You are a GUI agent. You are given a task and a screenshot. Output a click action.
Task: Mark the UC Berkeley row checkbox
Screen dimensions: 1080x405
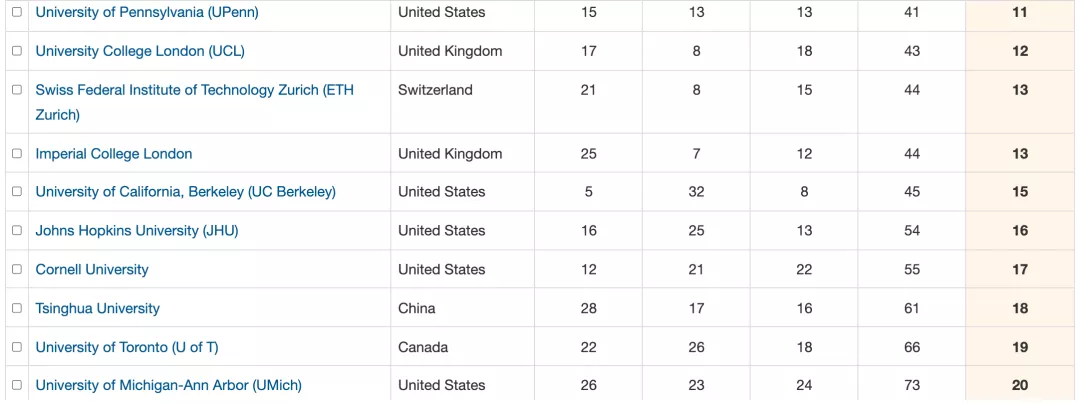[17, 191]
